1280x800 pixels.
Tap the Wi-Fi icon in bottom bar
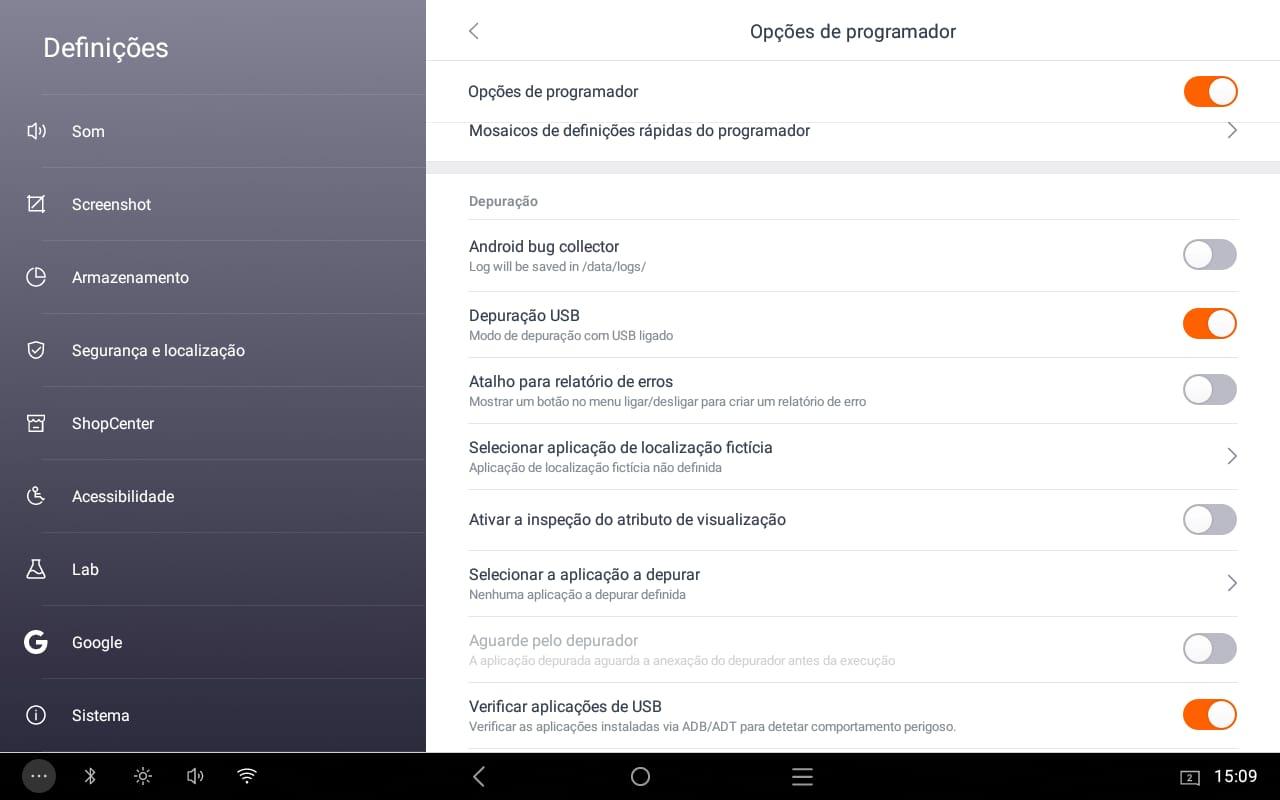click(247, 776)
